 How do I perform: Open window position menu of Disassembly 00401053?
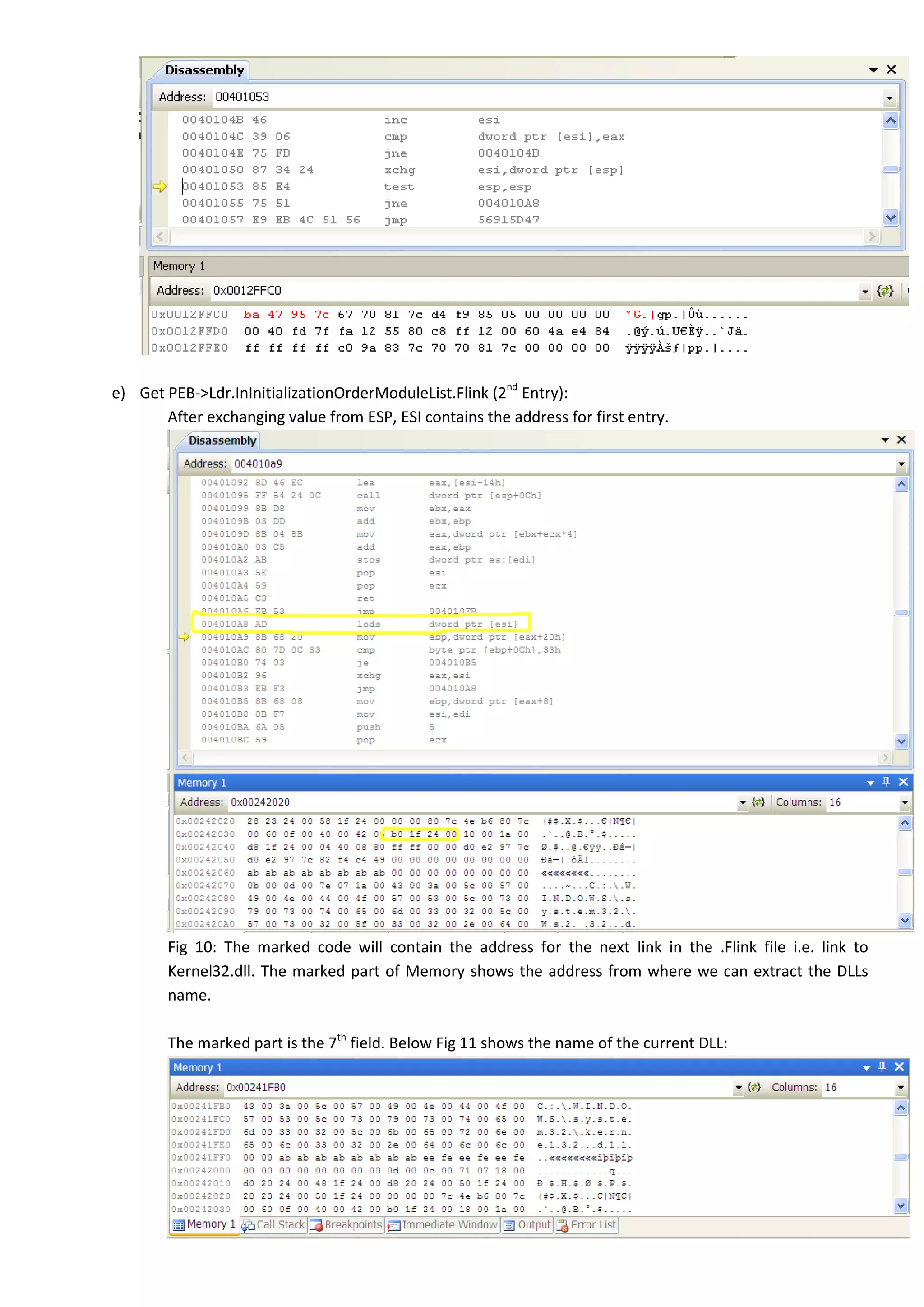point(873,70)
